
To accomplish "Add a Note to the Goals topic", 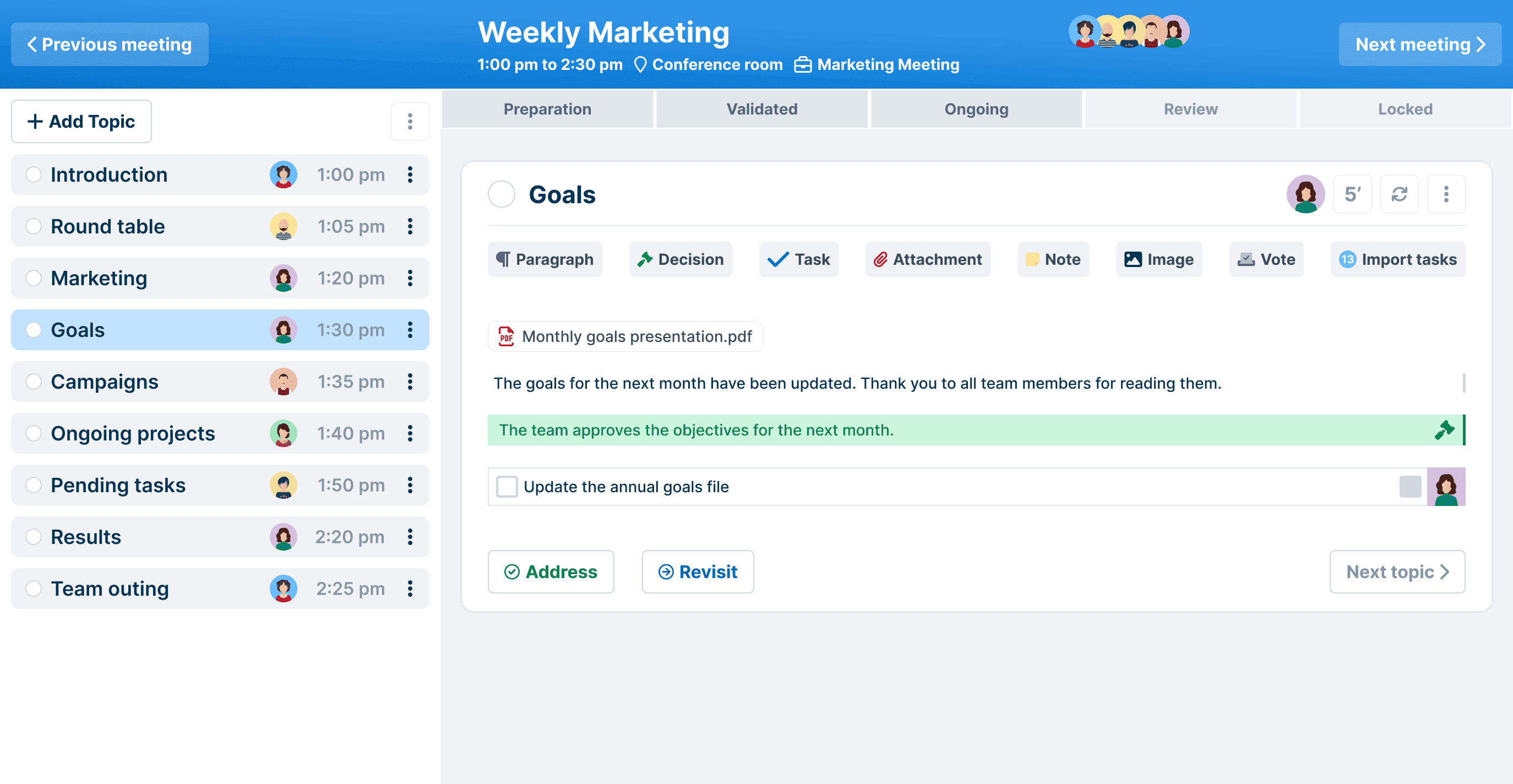I will (x=1053, y=259).
